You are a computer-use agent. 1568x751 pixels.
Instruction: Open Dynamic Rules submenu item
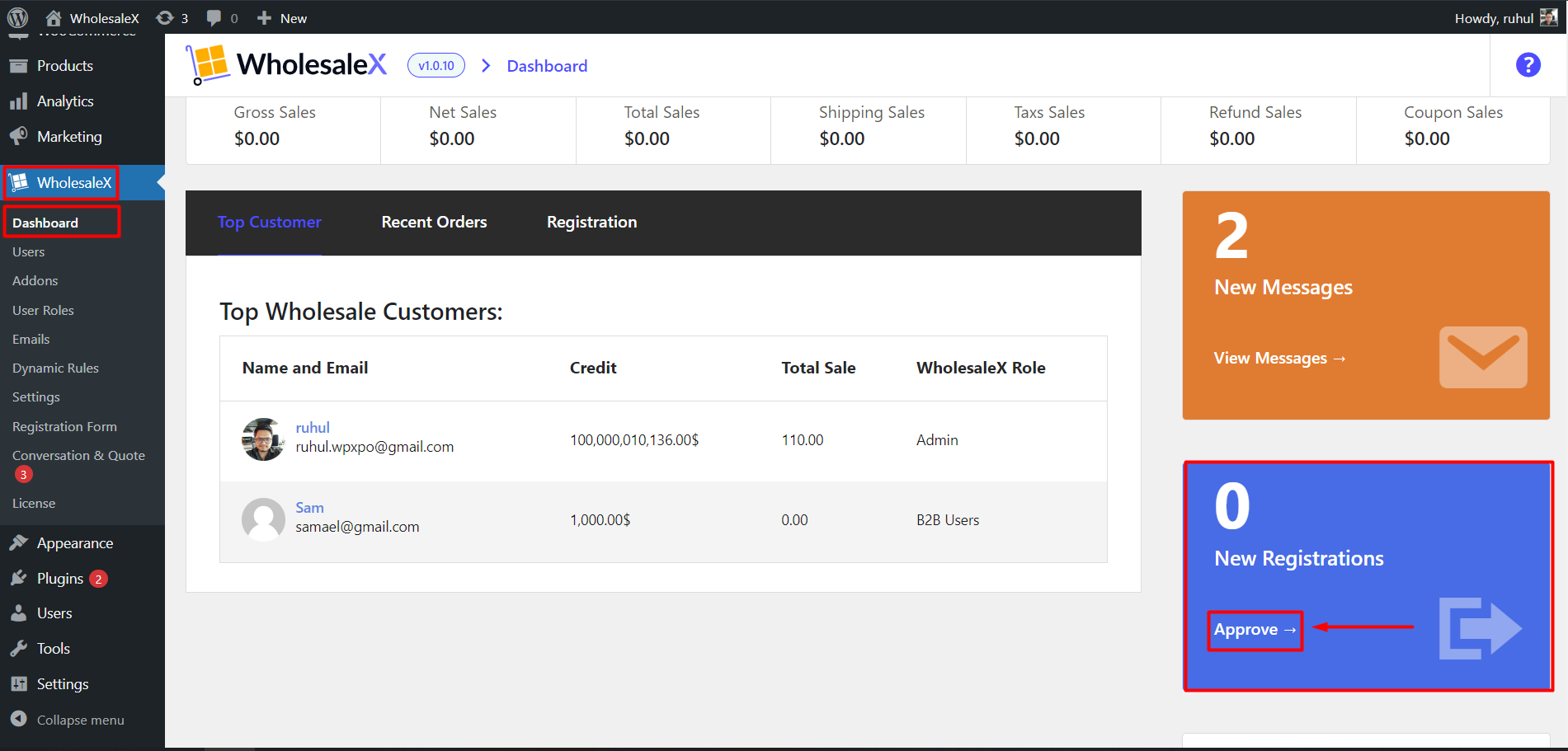pyautogui.click(x=55, y=368)
